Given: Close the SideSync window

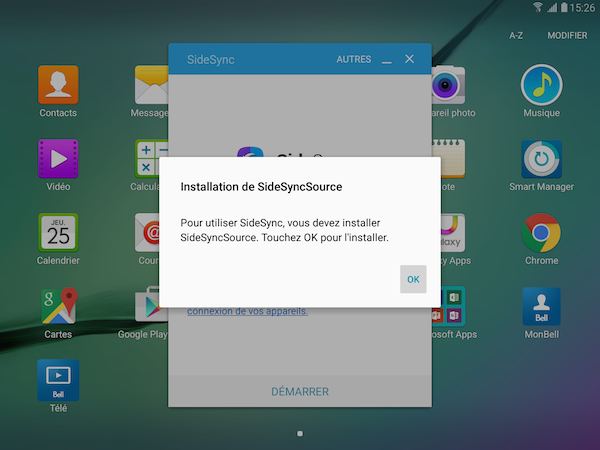Looking at the screenshot, I should (409, 59).
